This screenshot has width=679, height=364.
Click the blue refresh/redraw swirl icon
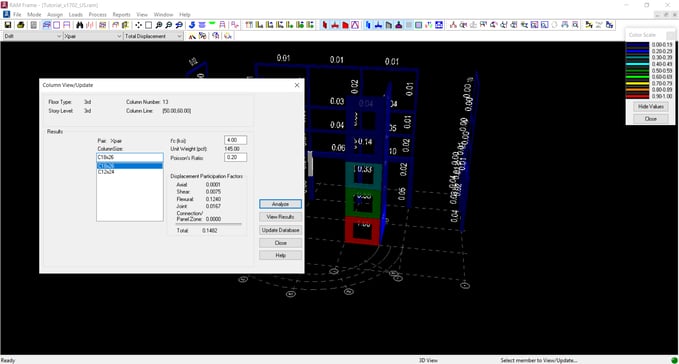point(192,25)
